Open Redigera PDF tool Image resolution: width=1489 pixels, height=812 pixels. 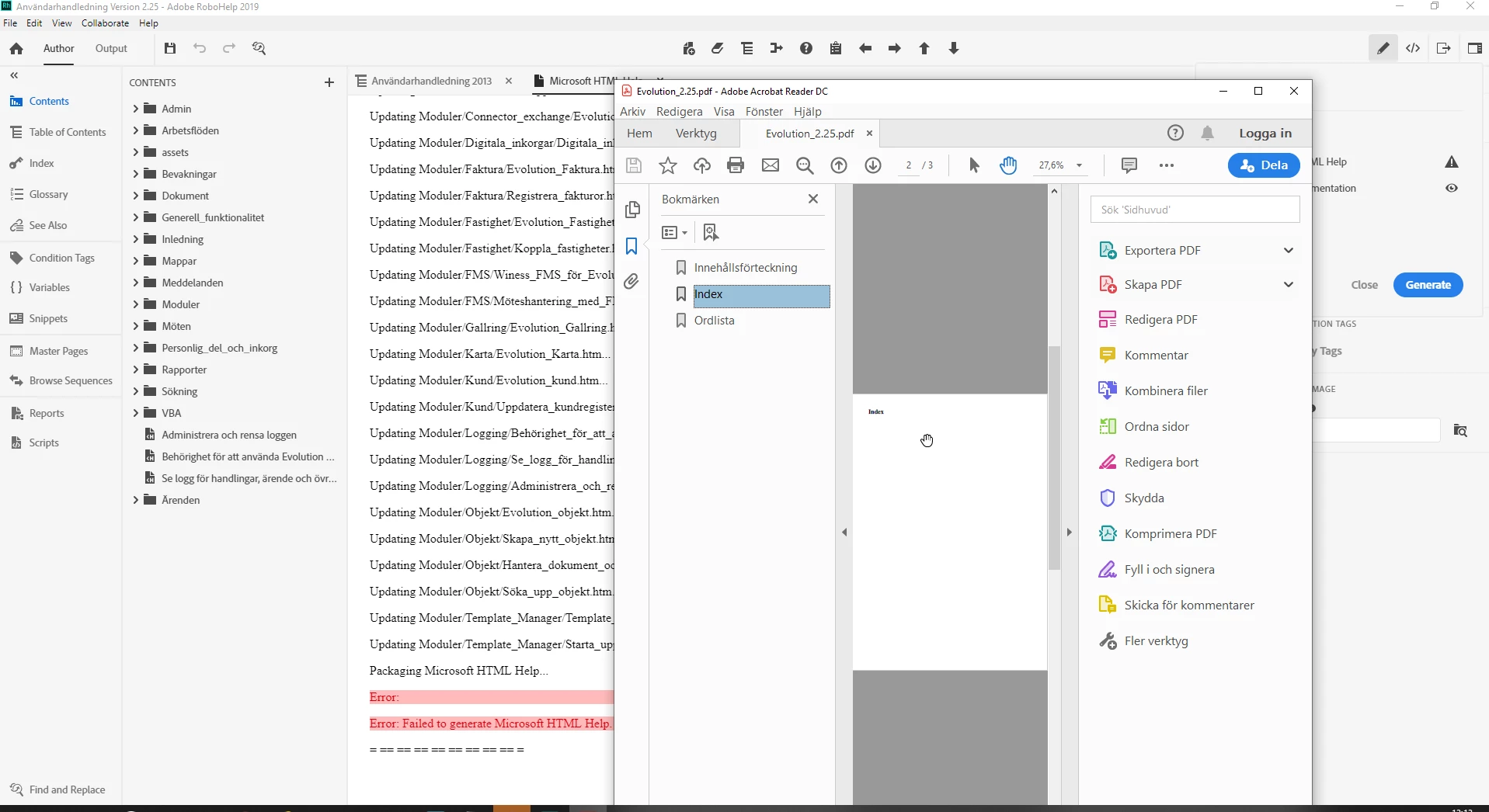1160,320
